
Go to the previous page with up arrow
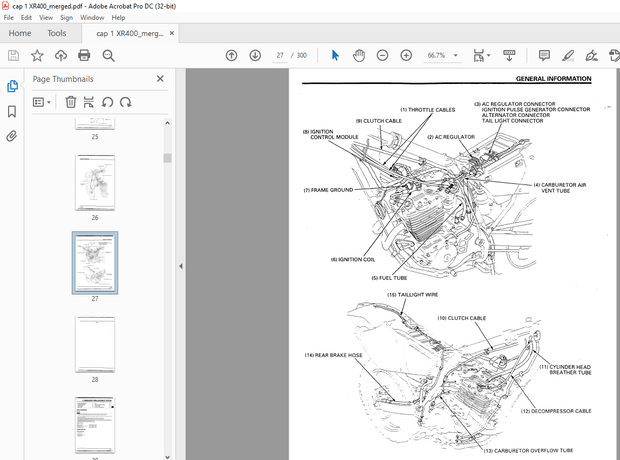(231, 55)
